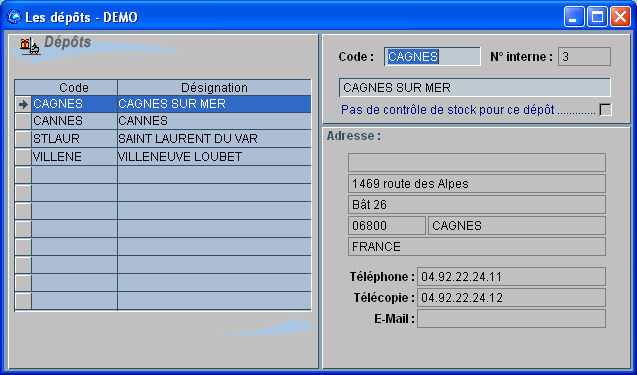
Task: Select the STLAUR code cell
Action: point(74,139)
